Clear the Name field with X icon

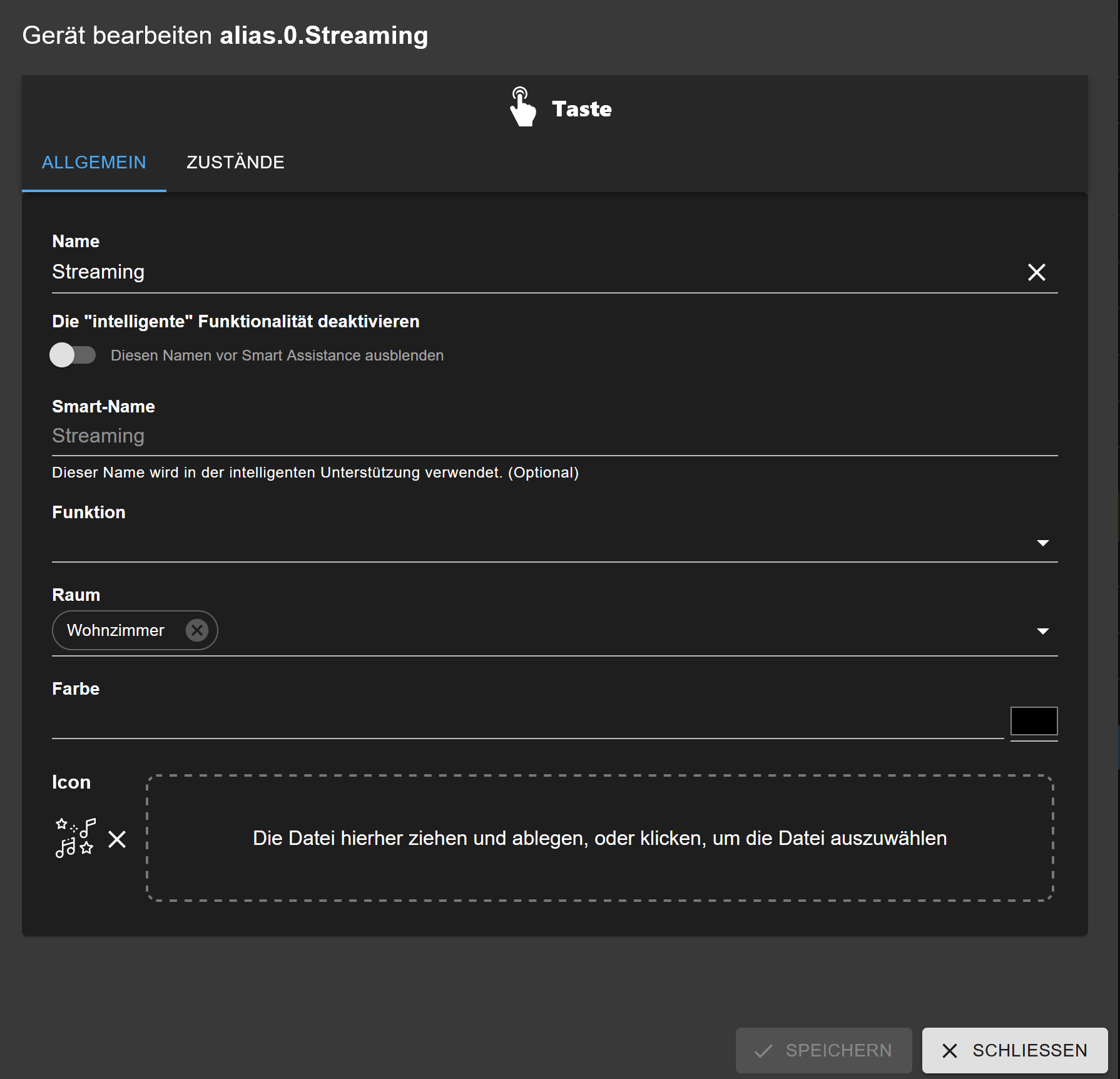tap(1036, 272)
